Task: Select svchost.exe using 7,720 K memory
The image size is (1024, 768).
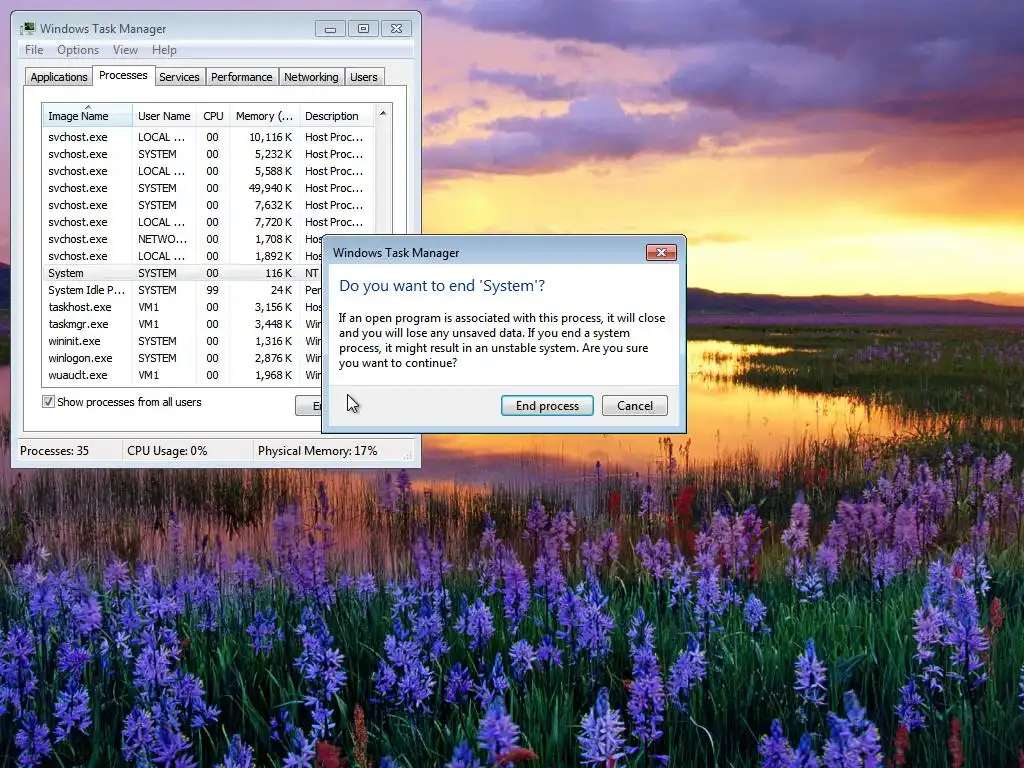Action: (x=208, y=222)
